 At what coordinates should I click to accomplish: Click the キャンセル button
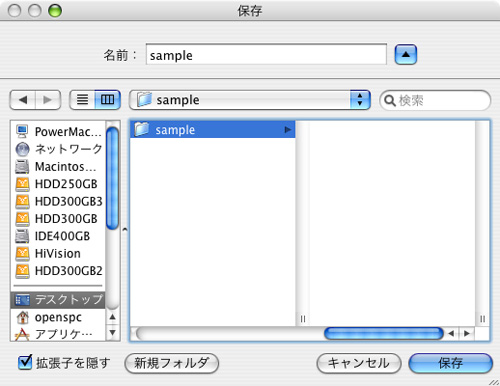coord(359,363)
